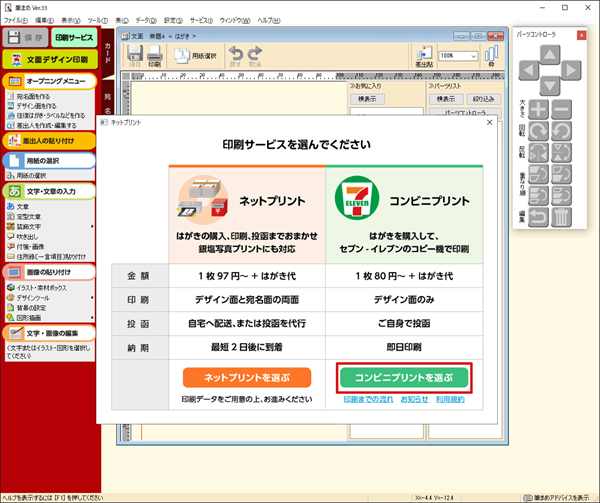
Task: Click the 取消 redo arrow in the toolbar
Action: (255, 56)
